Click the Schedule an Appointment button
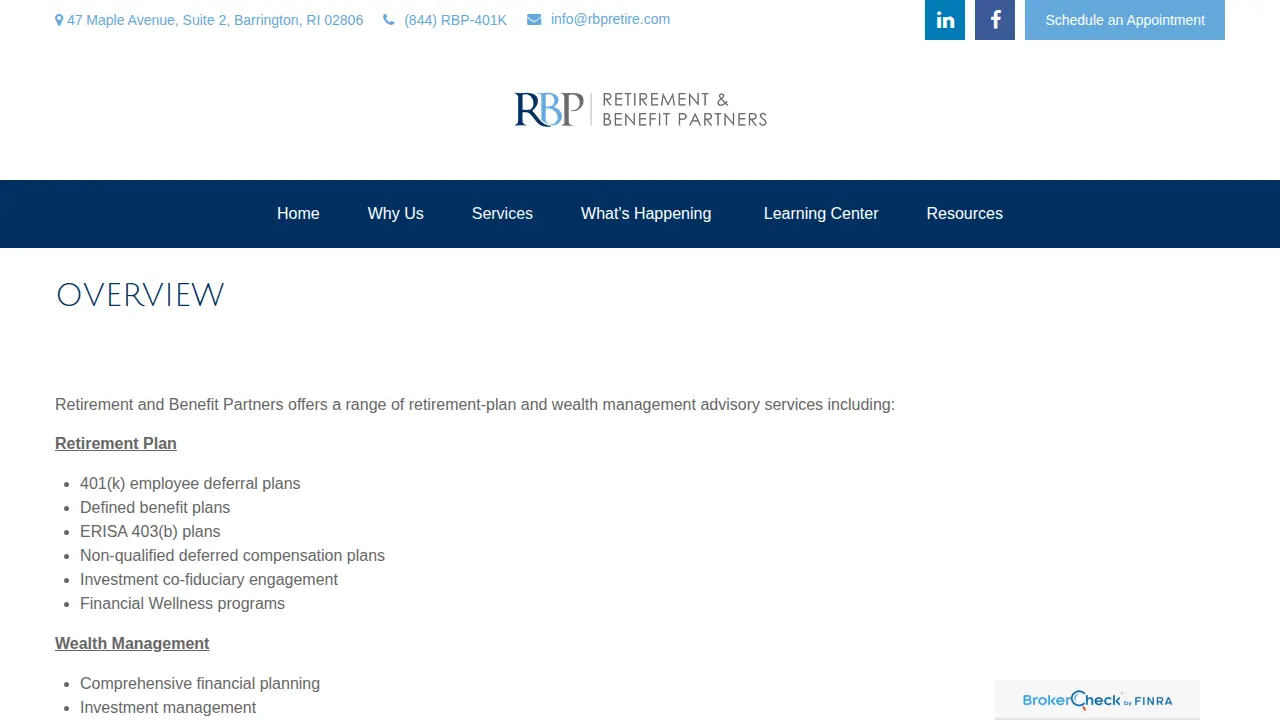The width and height of the screenshot is (1280, 720). point(1125,20)
